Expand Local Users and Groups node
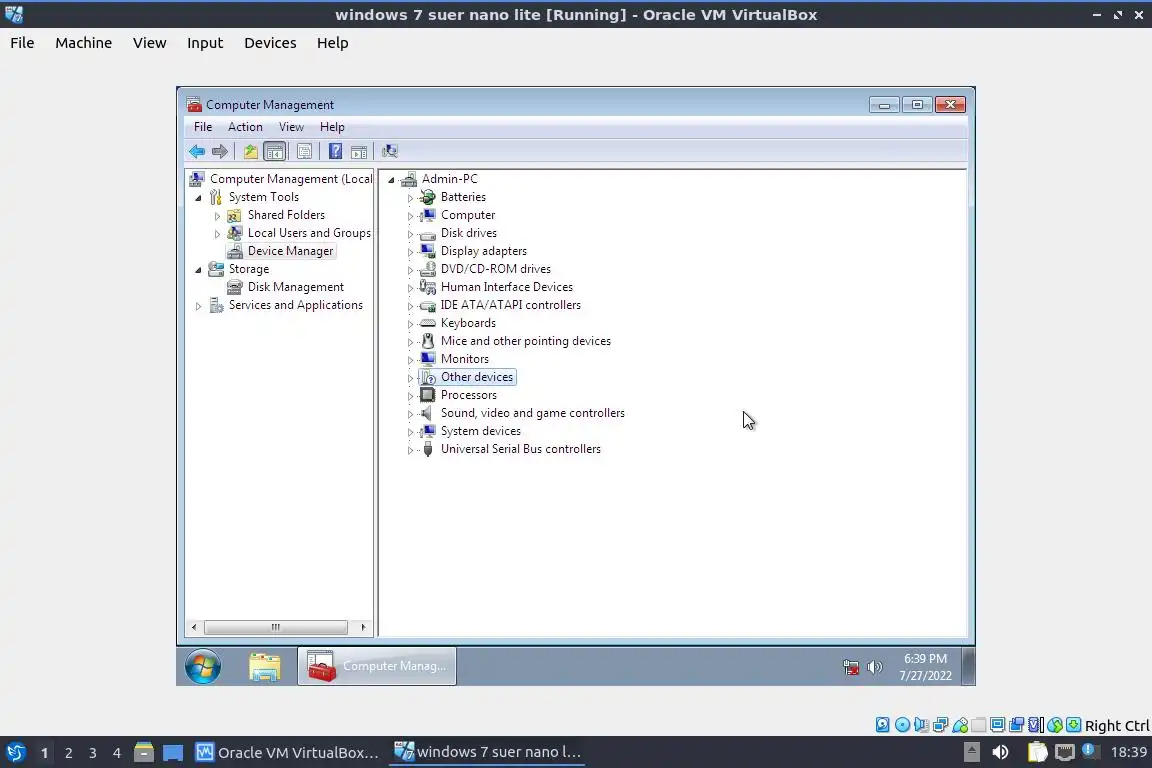 click(217, 234)
